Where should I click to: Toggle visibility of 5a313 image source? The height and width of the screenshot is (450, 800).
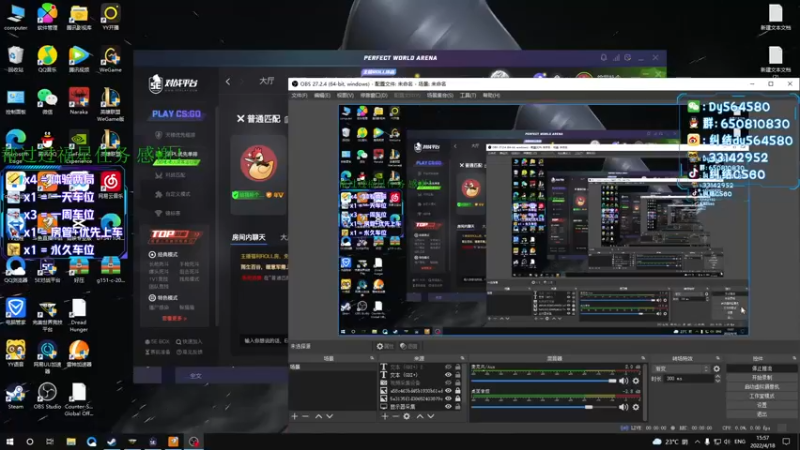448,398
